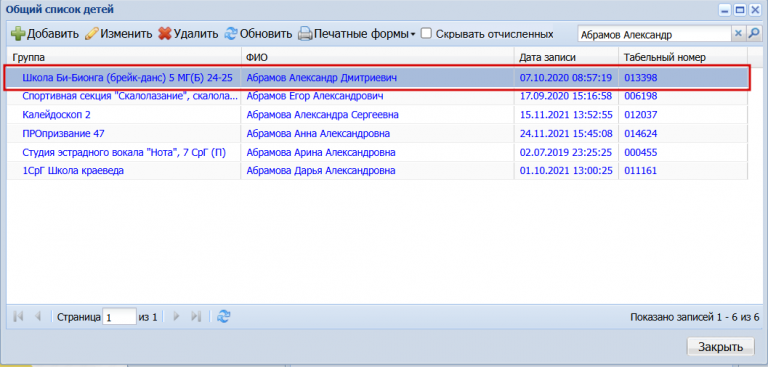Click the date 01.10.2021 13:00:25
Screen dimensions: 768x367
pos(567,171)
